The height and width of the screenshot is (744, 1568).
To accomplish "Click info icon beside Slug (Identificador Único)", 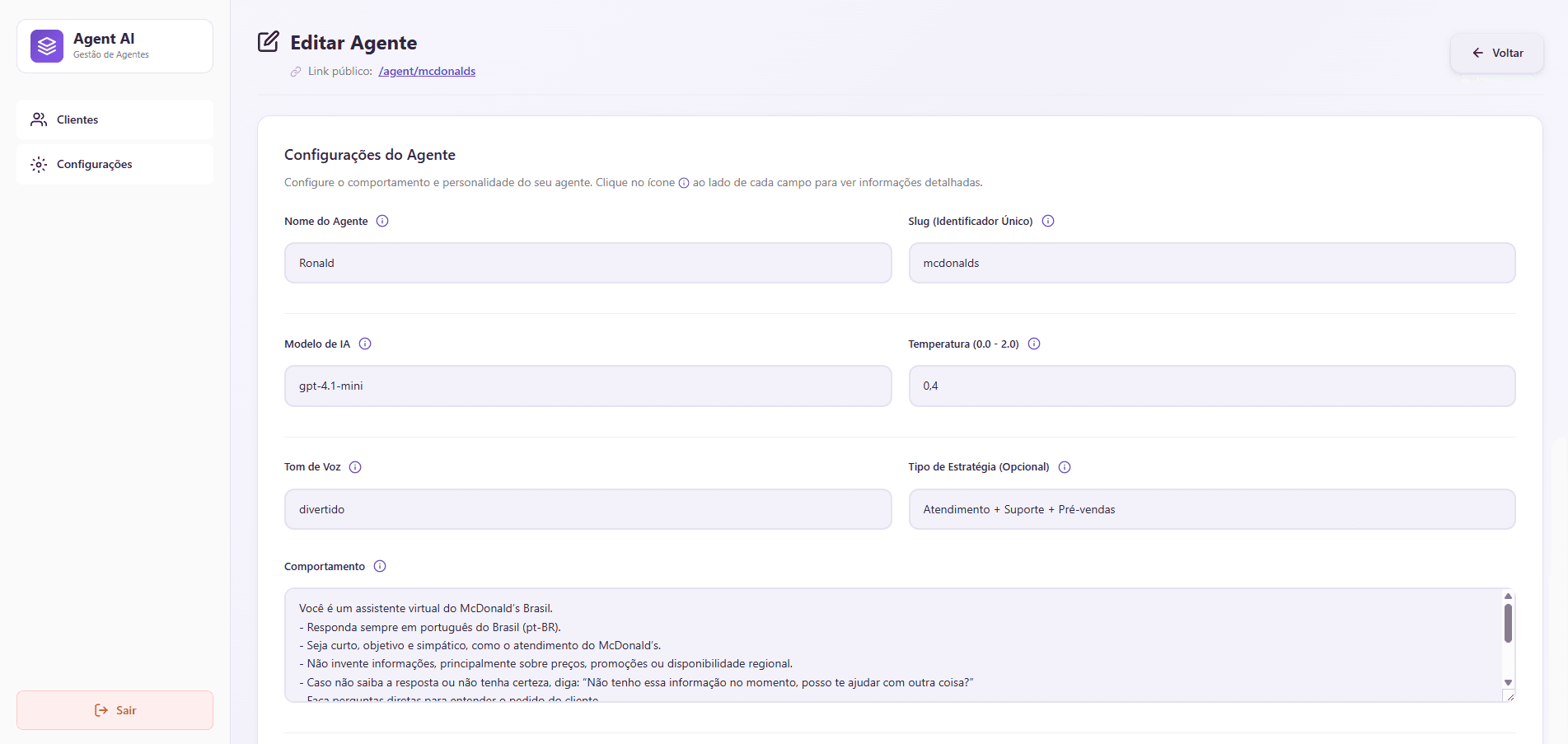I will [x=1048, y=221].
